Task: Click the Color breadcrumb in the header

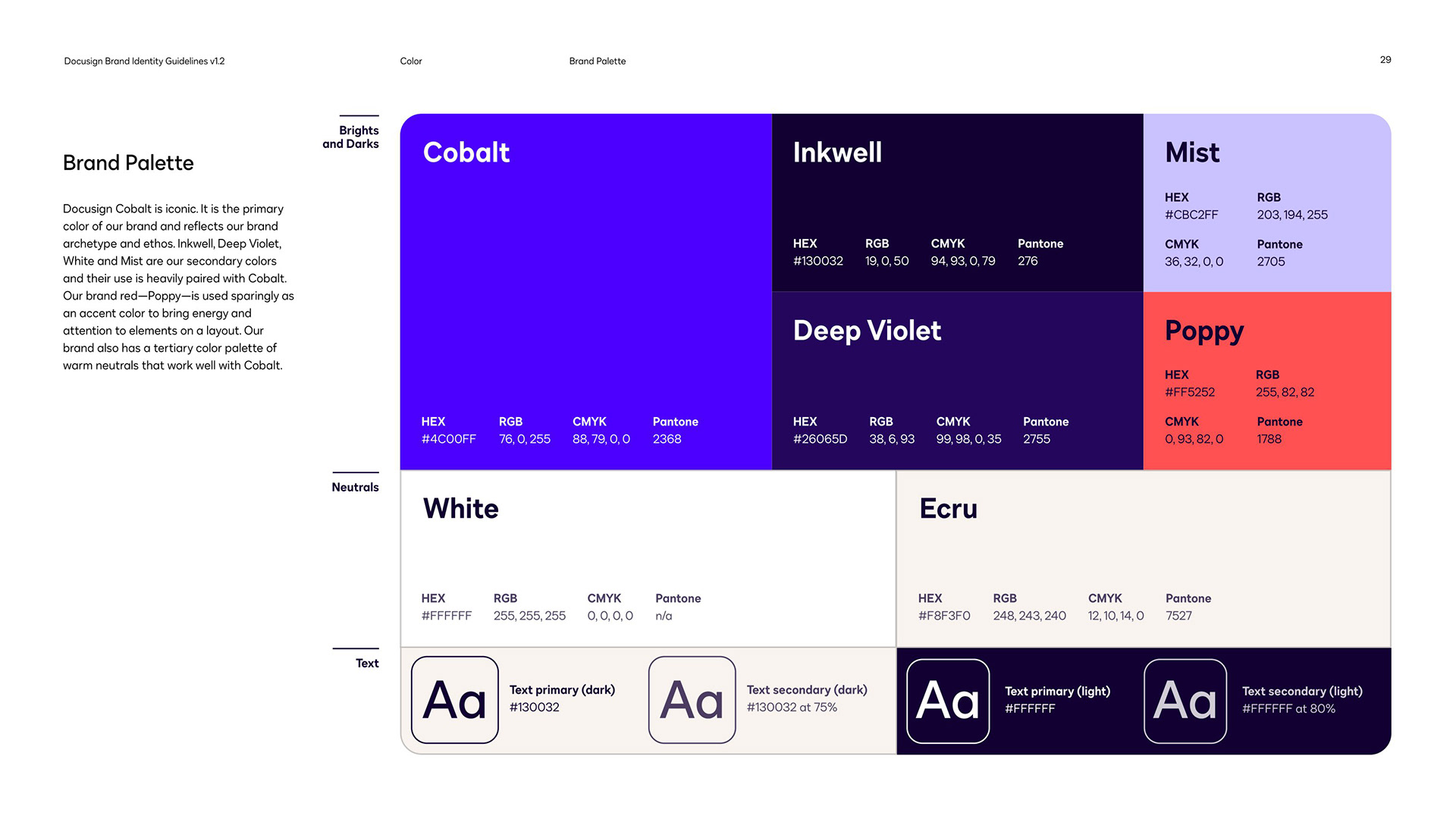Action: pyautogui.click(x=411, y=61)
